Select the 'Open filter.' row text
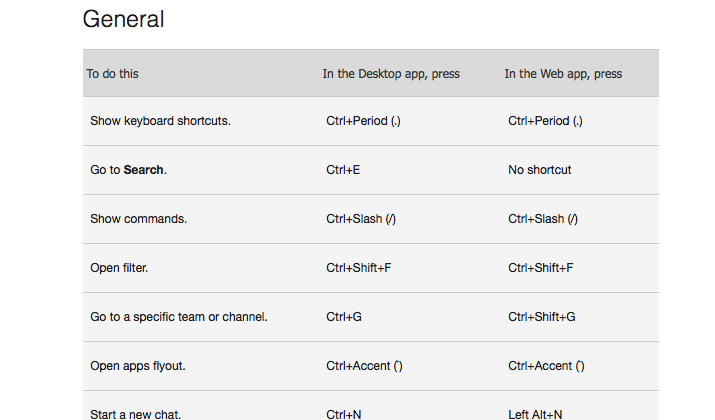Viewport: 715px width, 420px height. [x=119, y=268]
